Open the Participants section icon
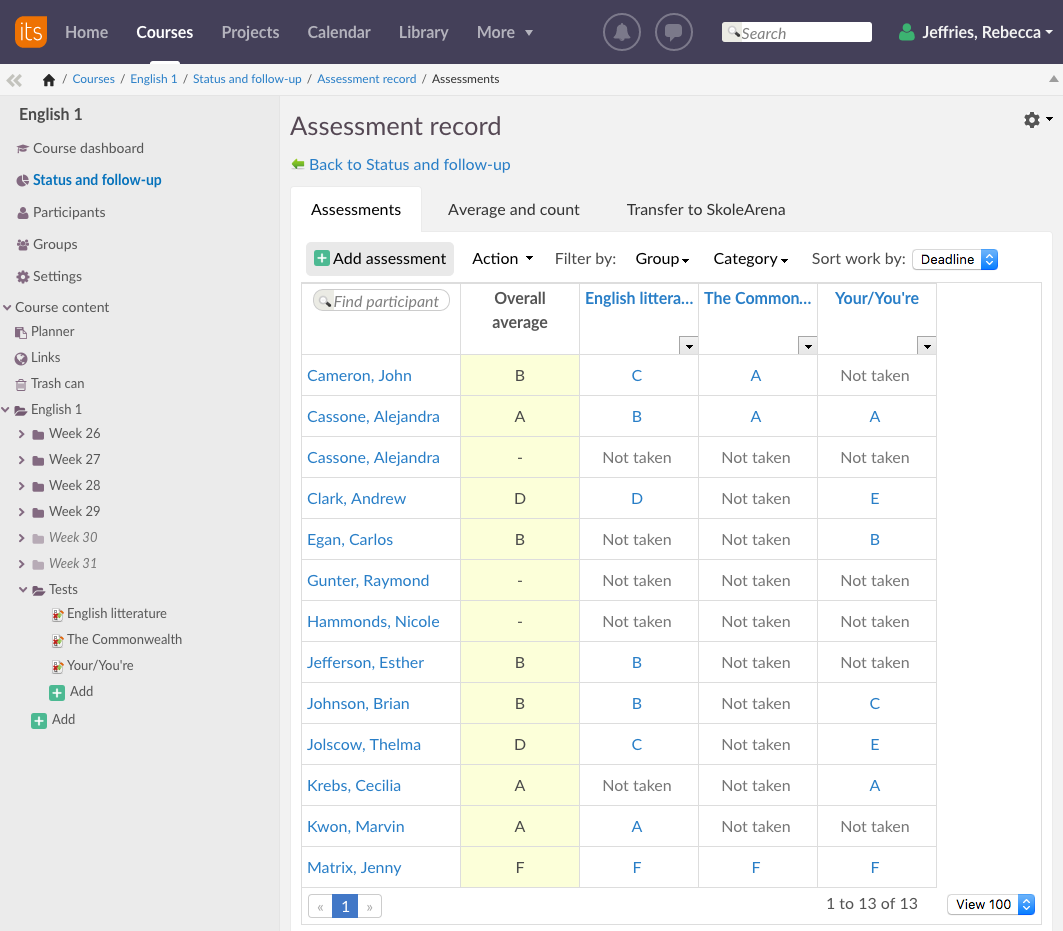The width and height of the screenshot is (1063, 931). click(23, 212)
